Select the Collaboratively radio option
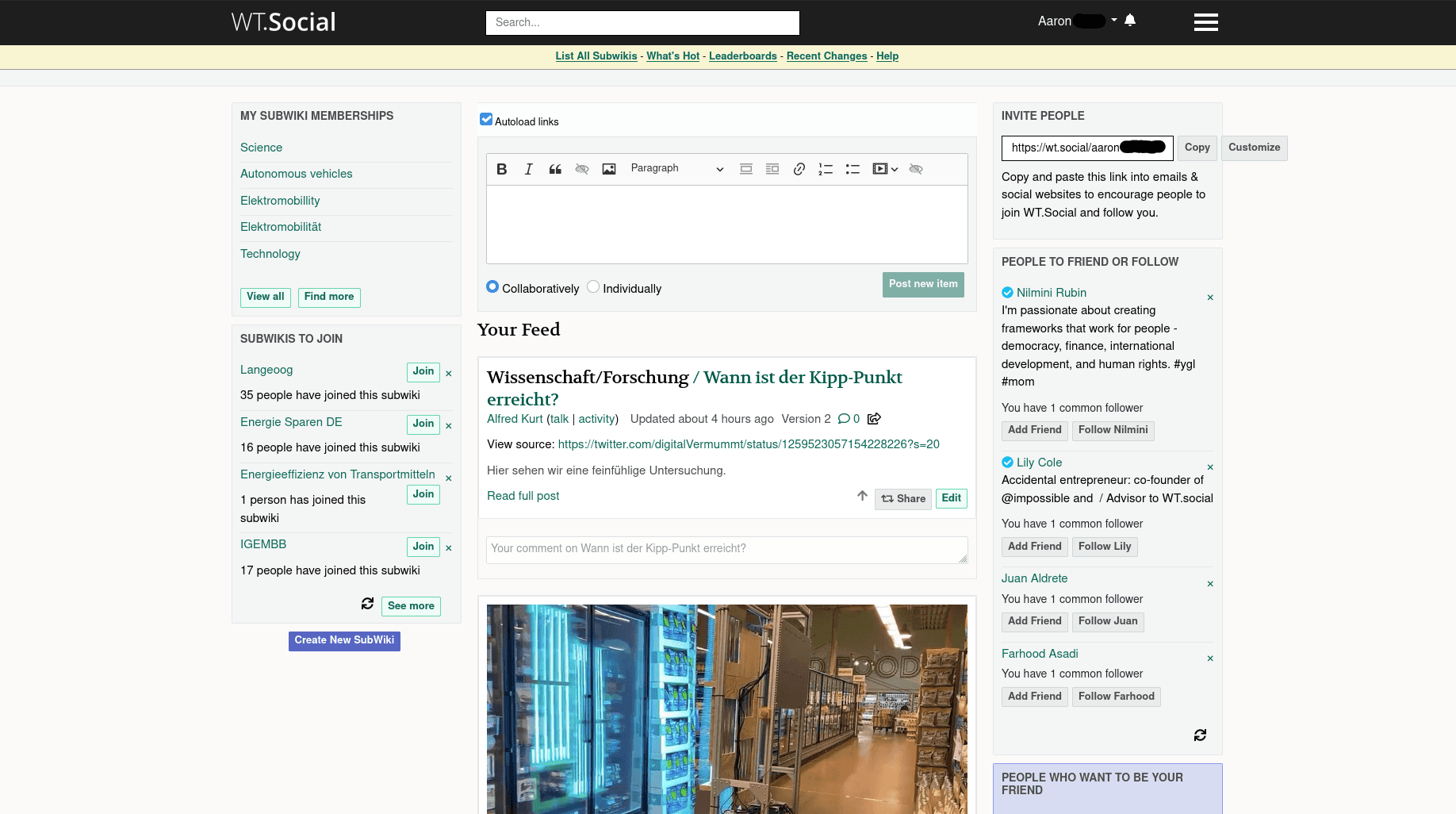 492,287
